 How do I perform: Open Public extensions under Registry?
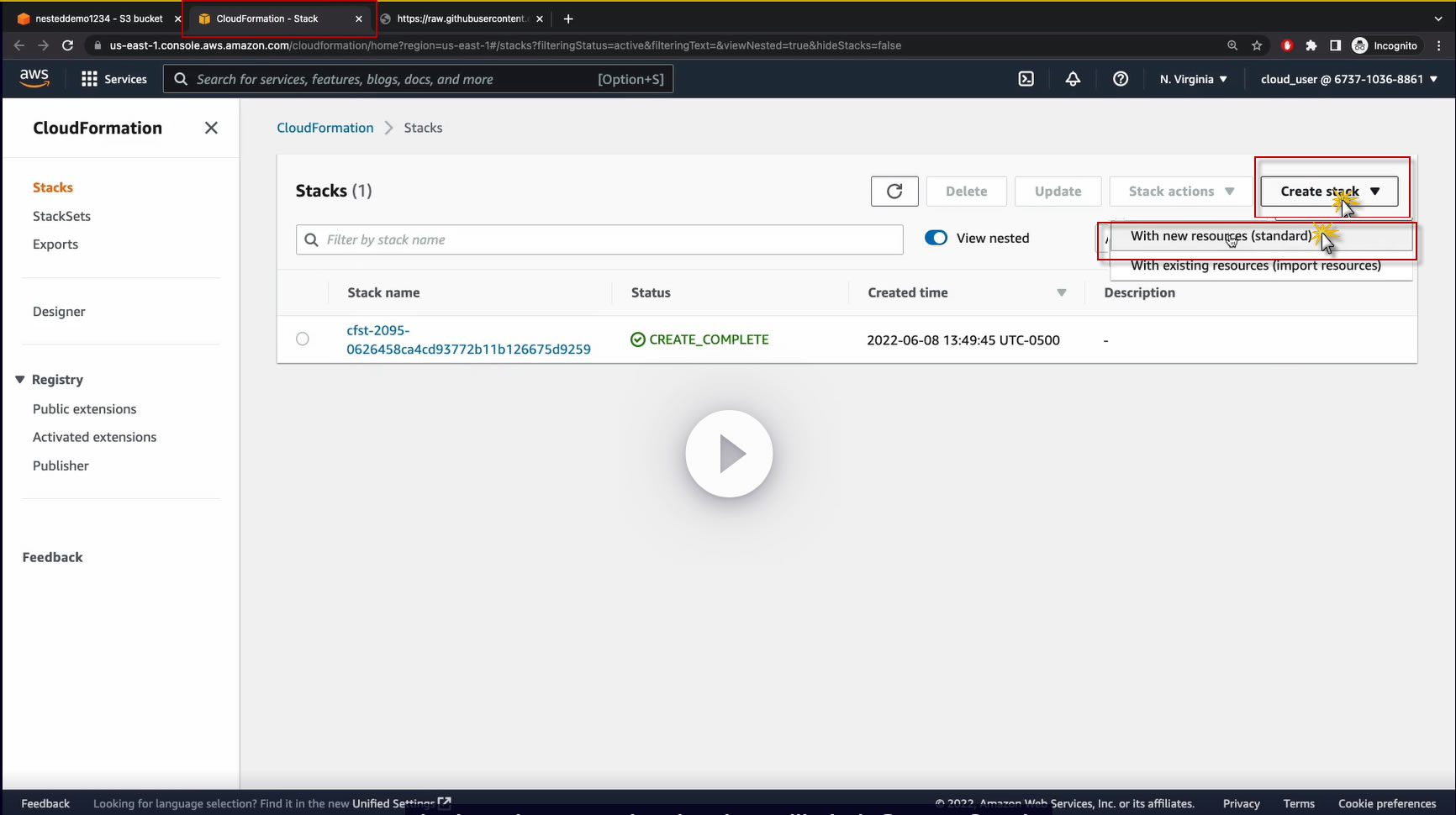tap(84, 409)
